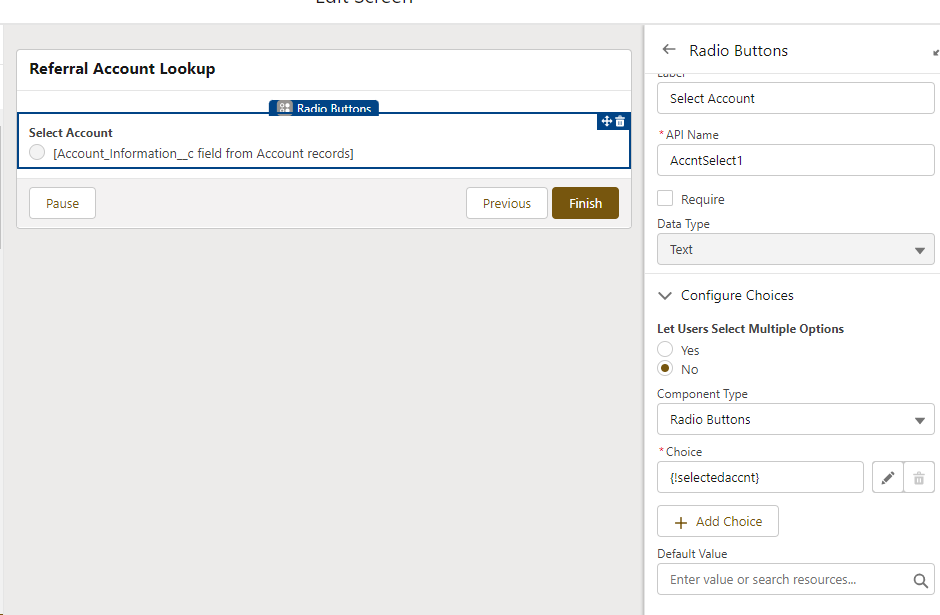Open the Data Type dropdown

click(795, 250)
